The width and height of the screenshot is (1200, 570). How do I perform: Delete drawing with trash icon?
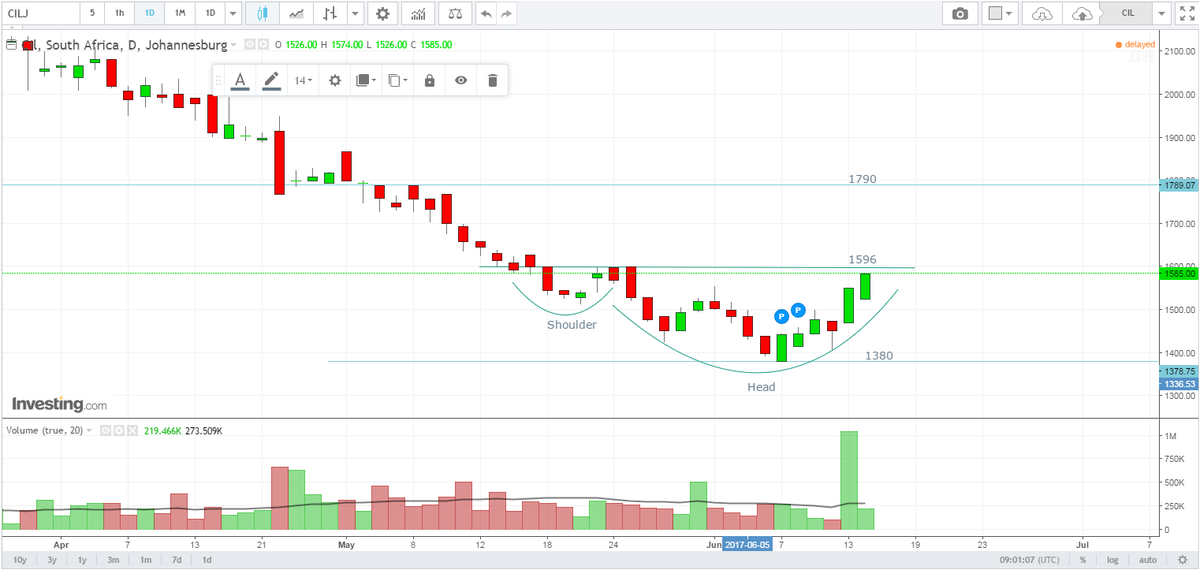tap(492, 80)
